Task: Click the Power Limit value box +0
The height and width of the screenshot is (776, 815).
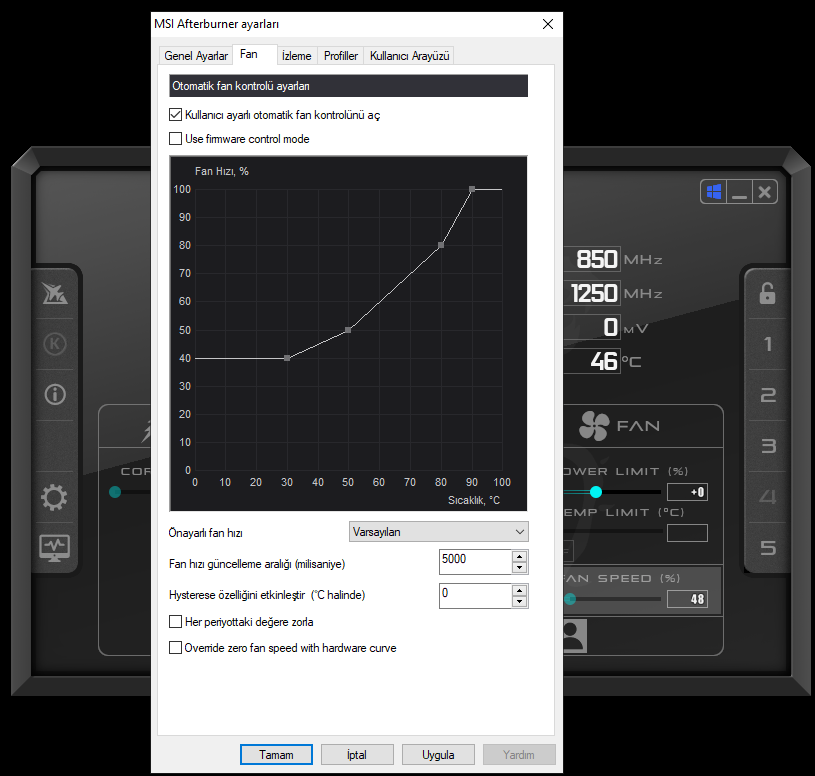Action: click(x=687, y=492)
